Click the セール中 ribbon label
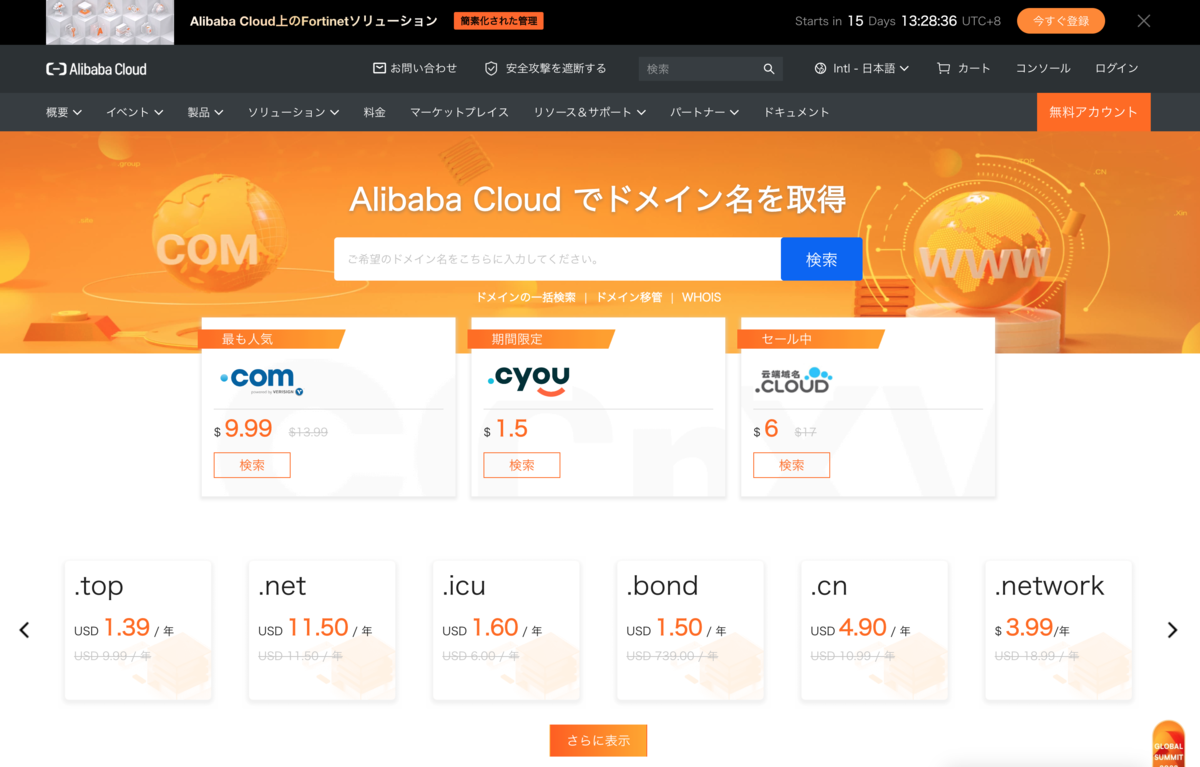Screen dimensions: 1200x767 tap(787, 339)
